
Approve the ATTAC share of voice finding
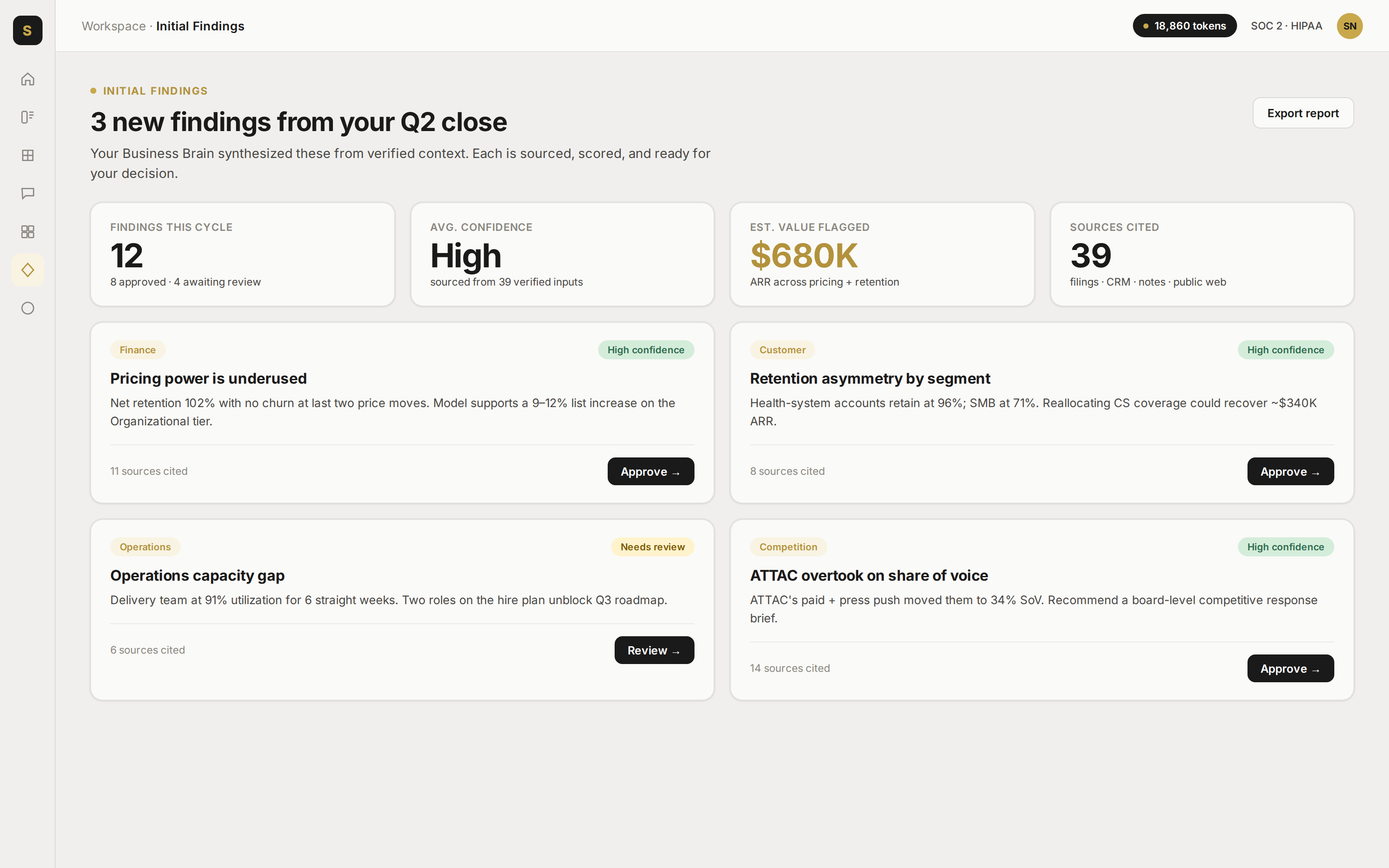[1290, 668]
